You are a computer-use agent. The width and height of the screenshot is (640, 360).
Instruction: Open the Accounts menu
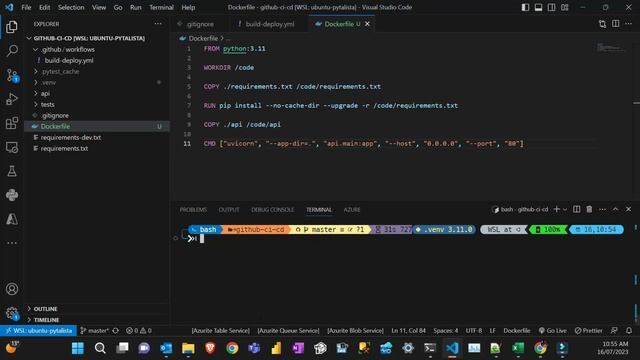(12, 289)
